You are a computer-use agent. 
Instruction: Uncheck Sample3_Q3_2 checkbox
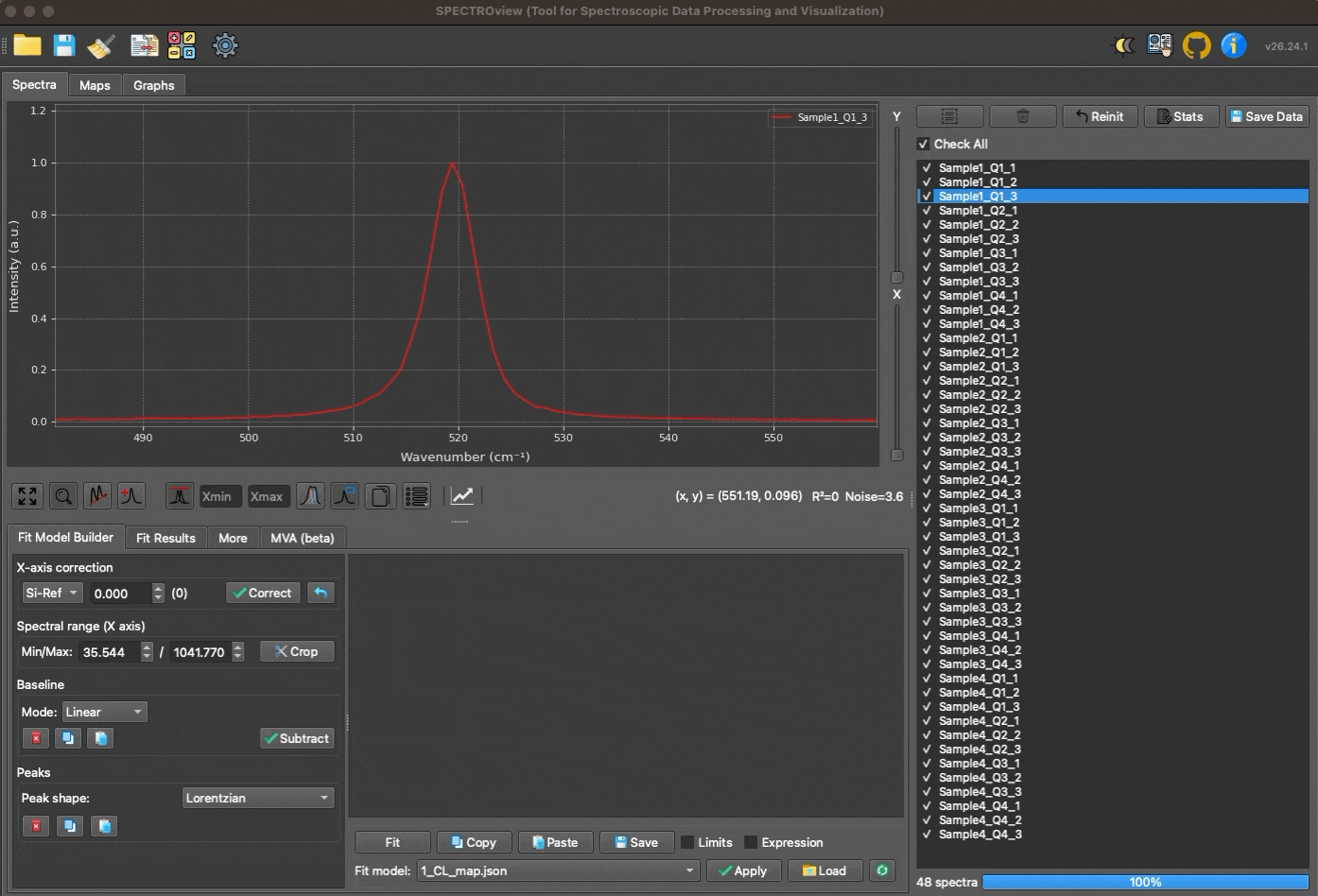927,608
